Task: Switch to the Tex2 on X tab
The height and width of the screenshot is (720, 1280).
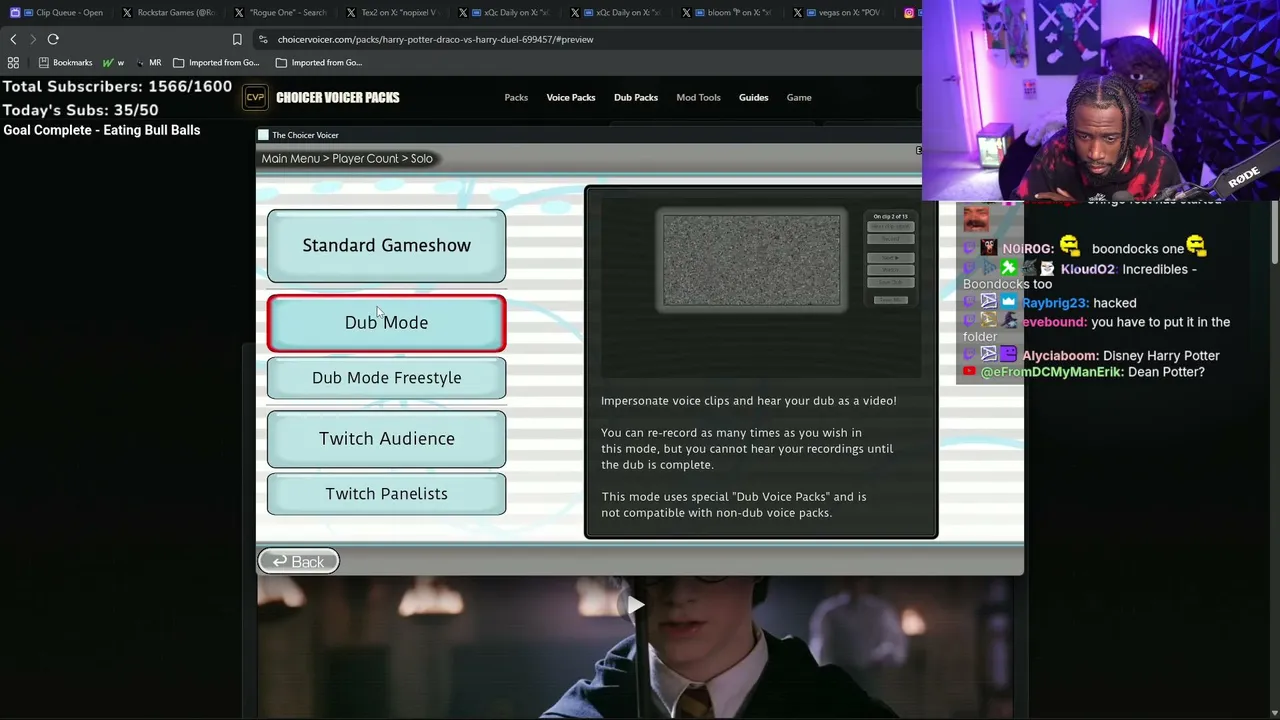Action: 393,13
